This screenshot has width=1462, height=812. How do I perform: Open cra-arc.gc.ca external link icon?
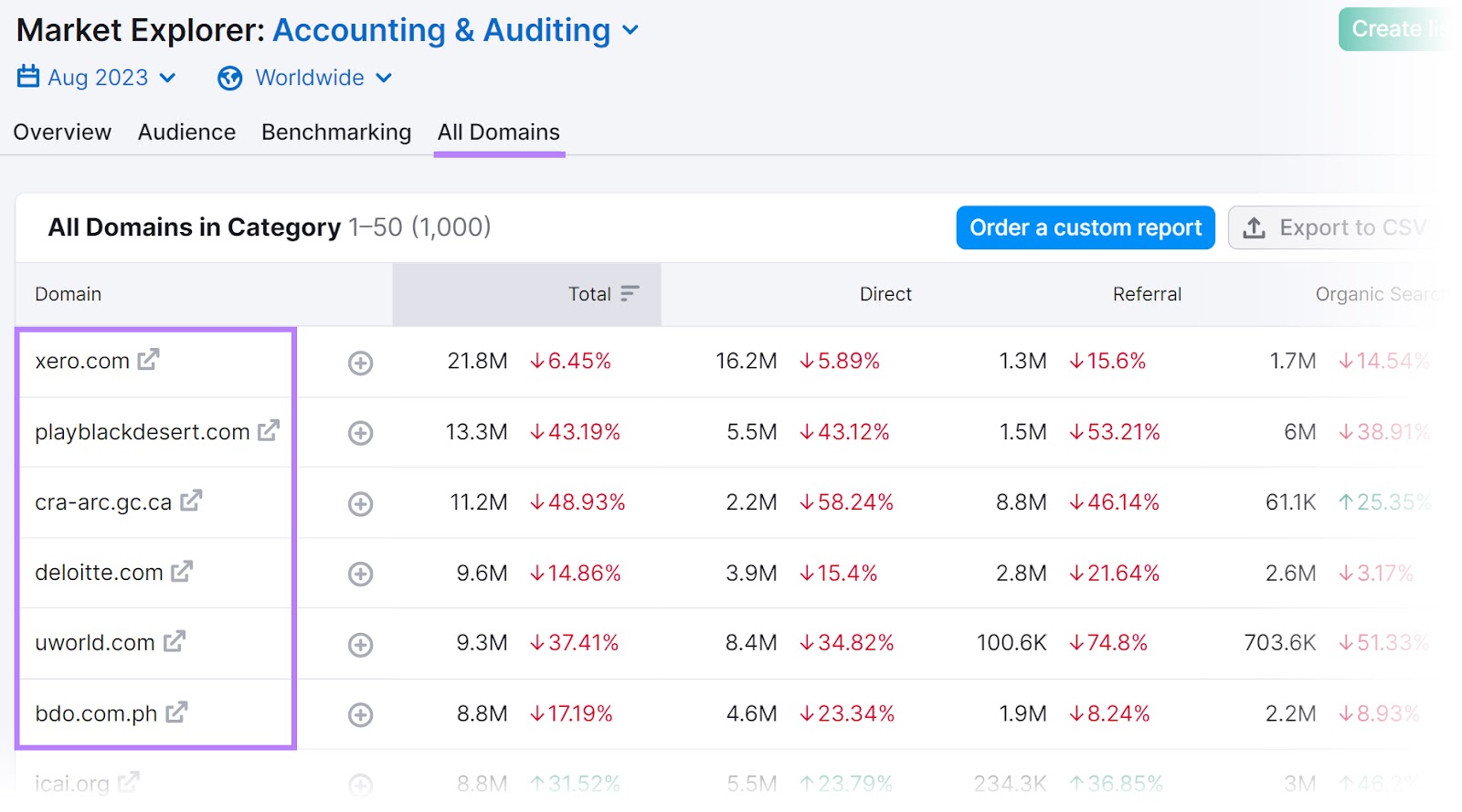[191, 501]
